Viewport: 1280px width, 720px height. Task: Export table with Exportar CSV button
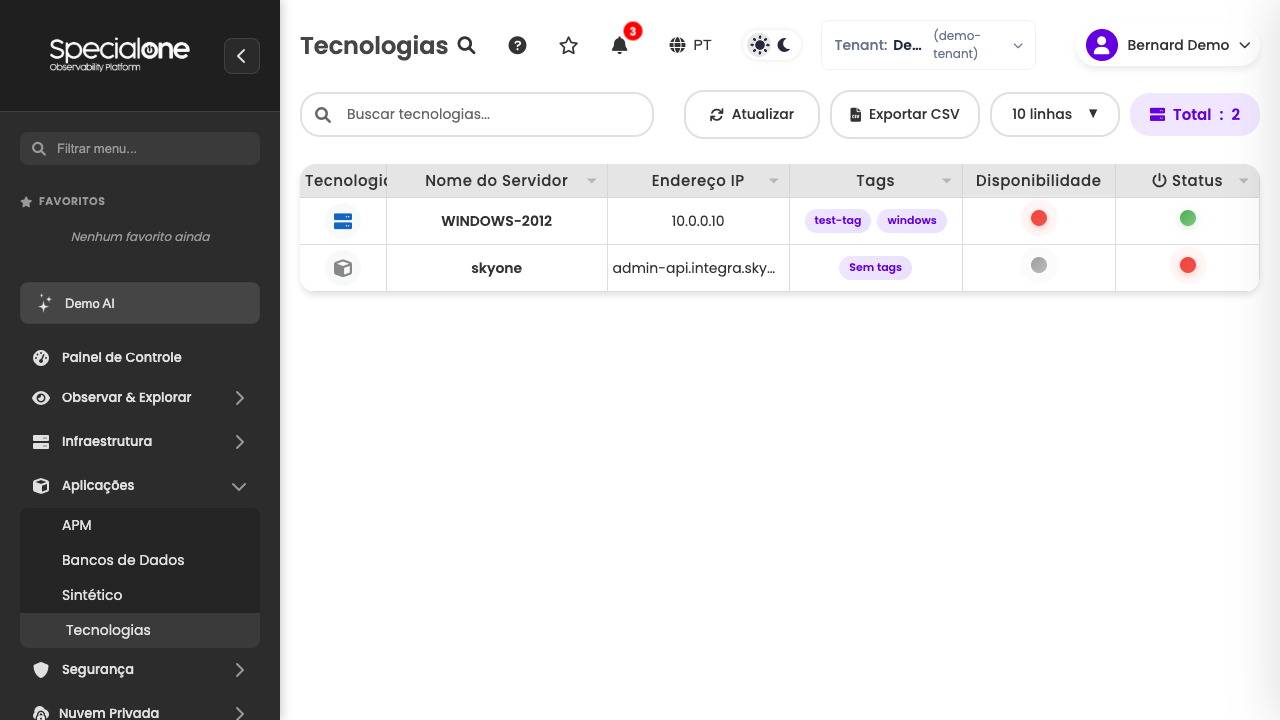pos(904,114)
